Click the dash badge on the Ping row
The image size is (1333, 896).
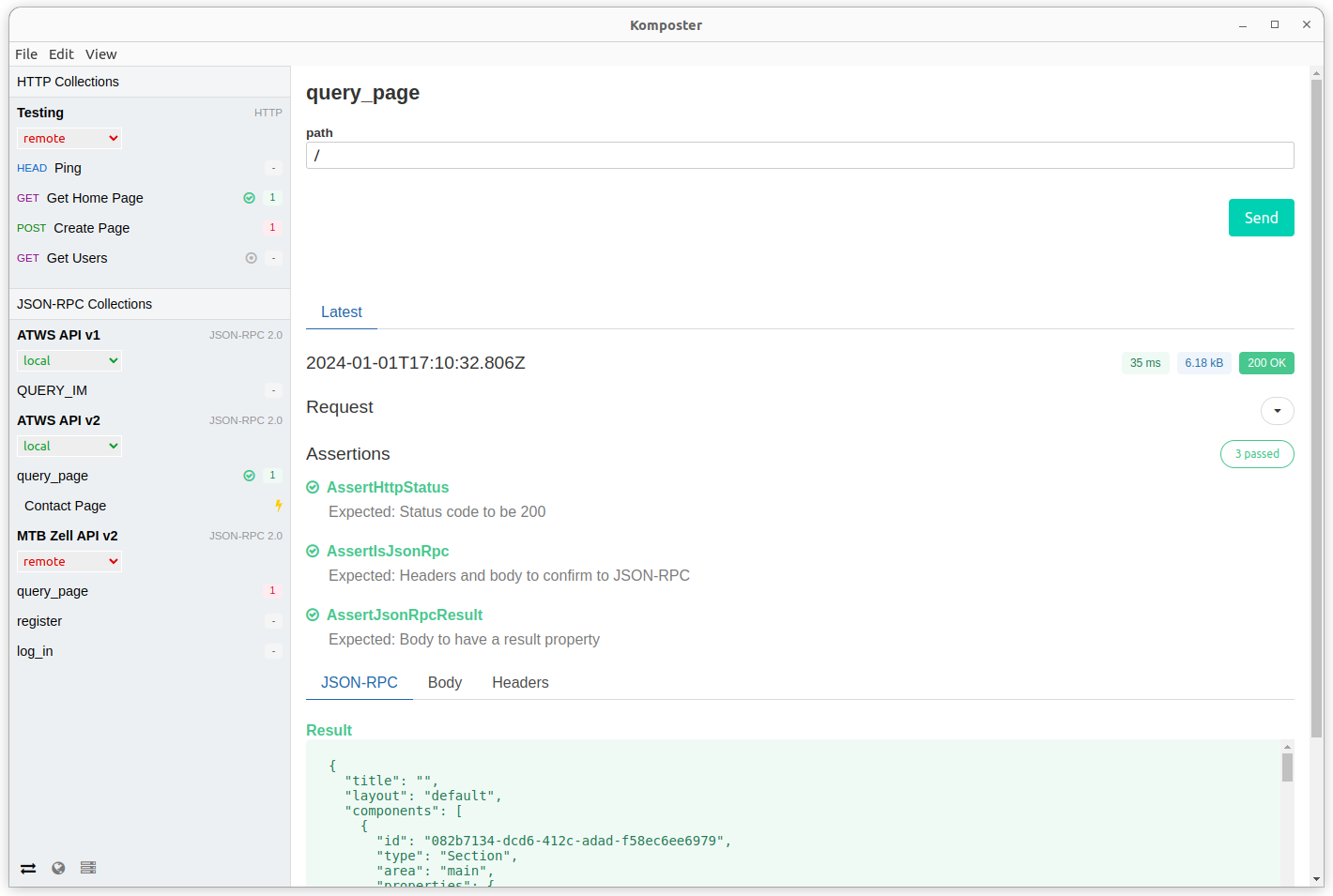[x=273, y=168]
